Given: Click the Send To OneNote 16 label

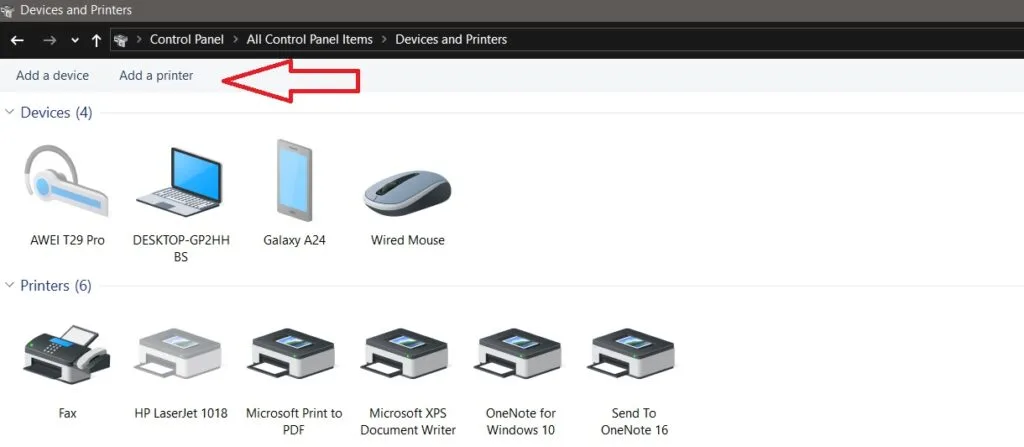Looking at the screenshot, I should click(634, 422).
